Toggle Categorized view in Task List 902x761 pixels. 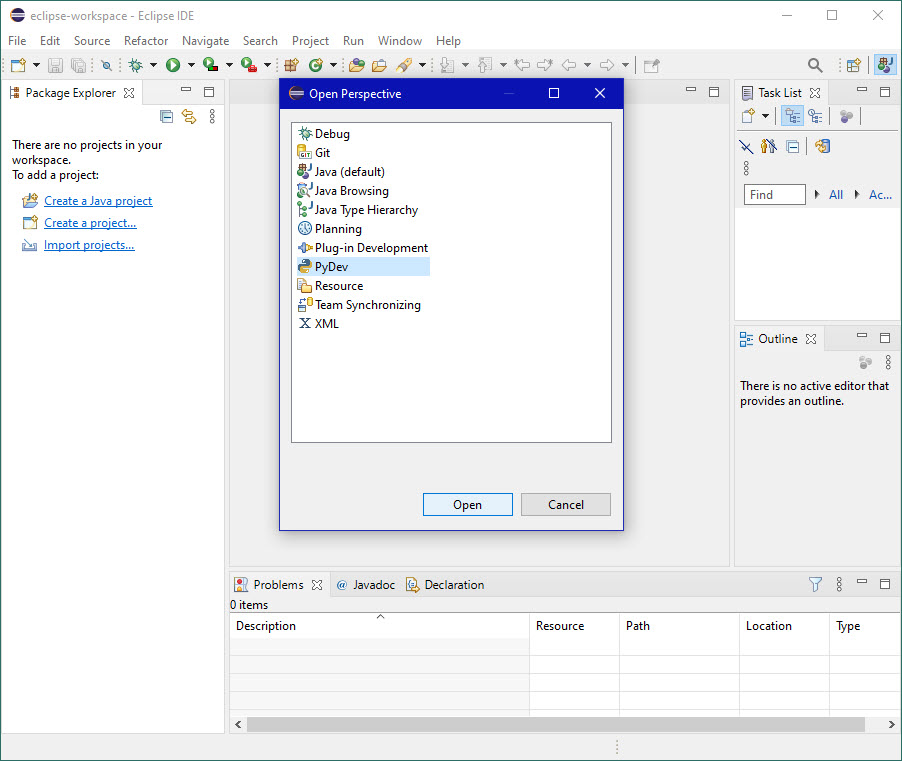(791, 117)
